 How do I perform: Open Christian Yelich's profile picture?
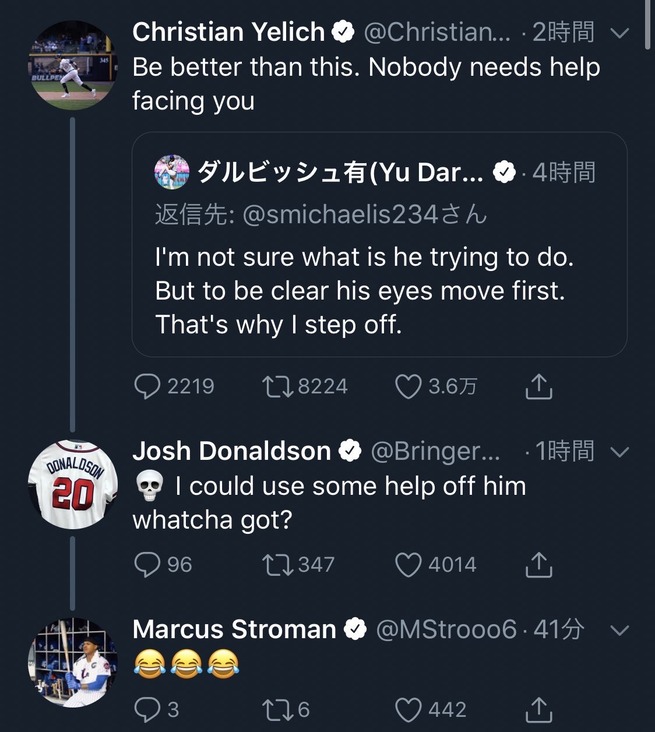73,66
